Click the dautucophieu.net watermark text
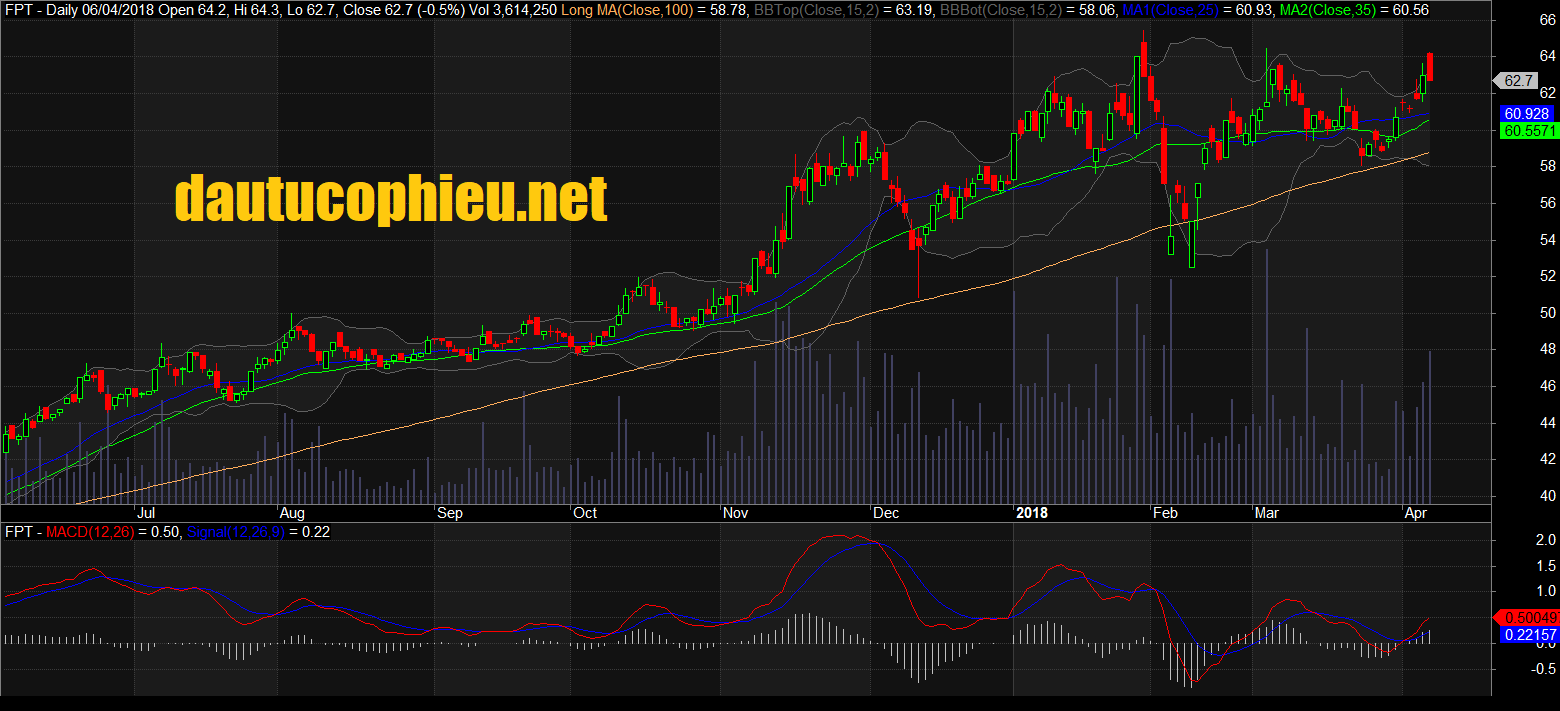This screenshot has height=711, width=1560. [391, 197]
